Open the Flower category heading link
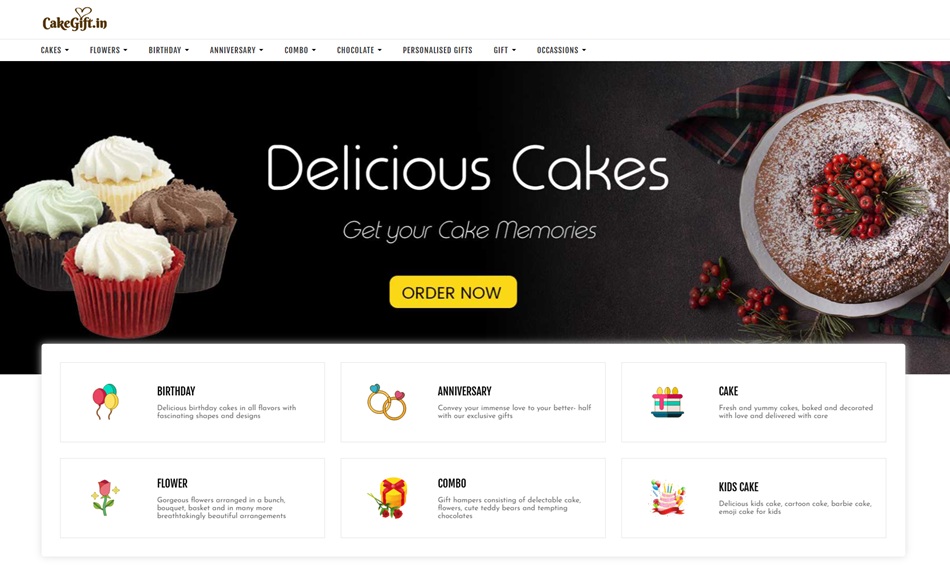The image size is (950, 566). [x=172, y=483]
